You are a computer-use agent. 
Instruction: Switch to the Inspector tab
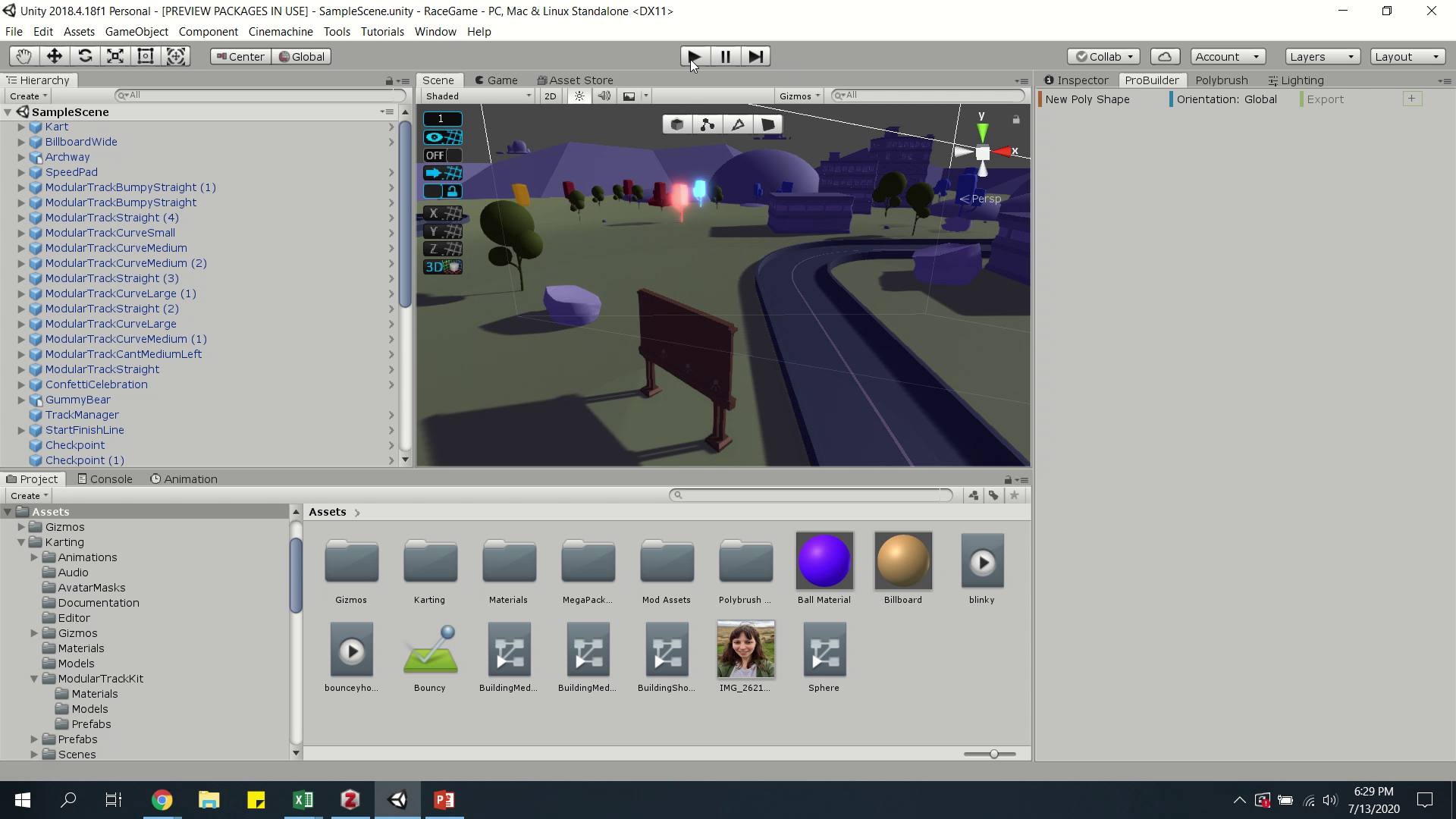[1076, 80]
